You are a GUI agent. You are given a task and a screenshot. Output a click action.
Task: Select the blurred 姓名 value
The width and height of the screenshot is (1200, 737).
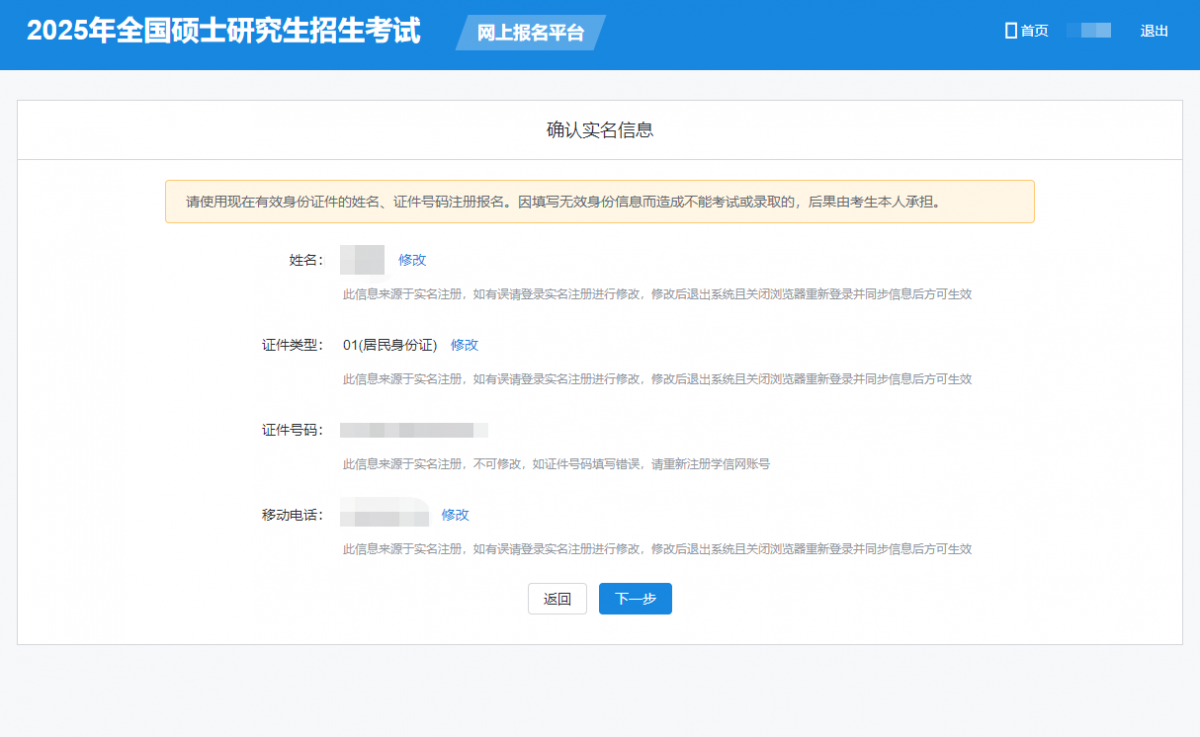pyautogui.click(x=362, y=260)
